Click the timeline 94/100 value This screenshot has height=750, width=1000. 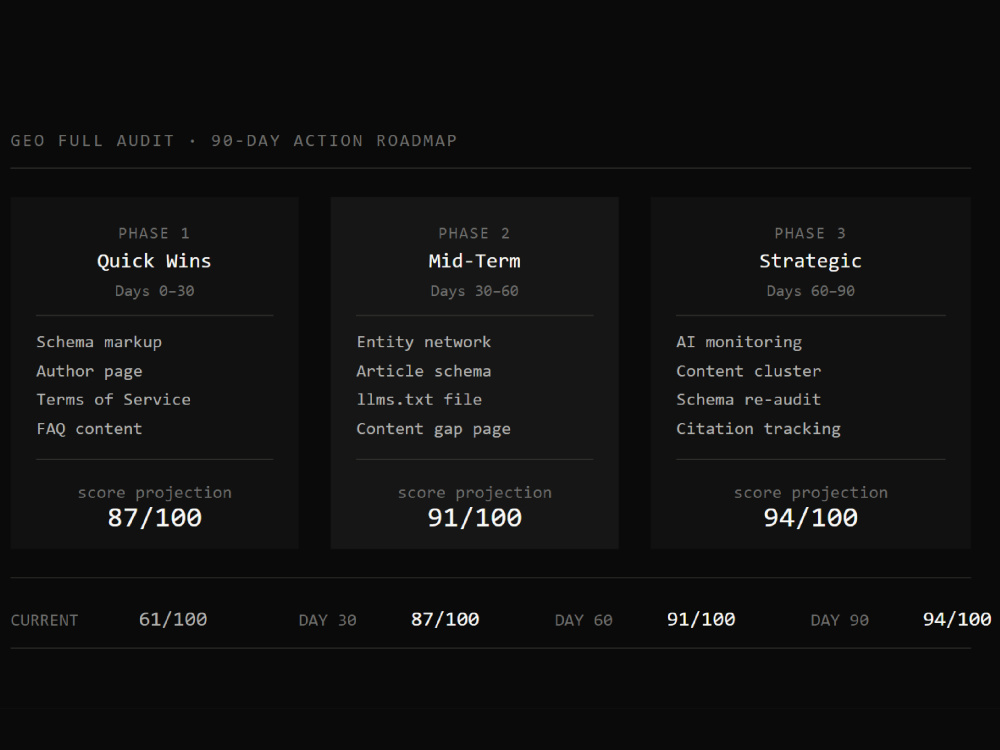[x=957, y=619]
